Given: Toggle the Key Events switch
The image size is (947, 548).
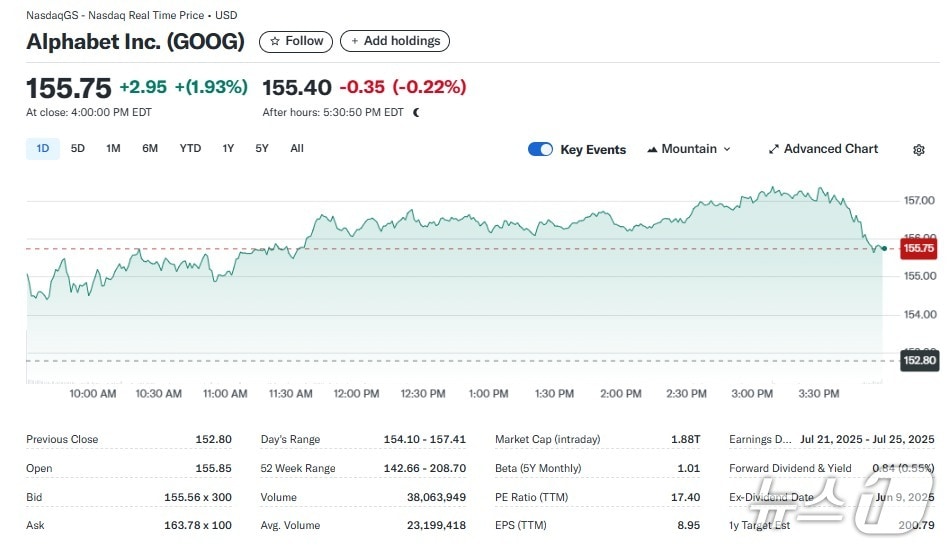Looking at the screenshot, I should pos(540,149).
